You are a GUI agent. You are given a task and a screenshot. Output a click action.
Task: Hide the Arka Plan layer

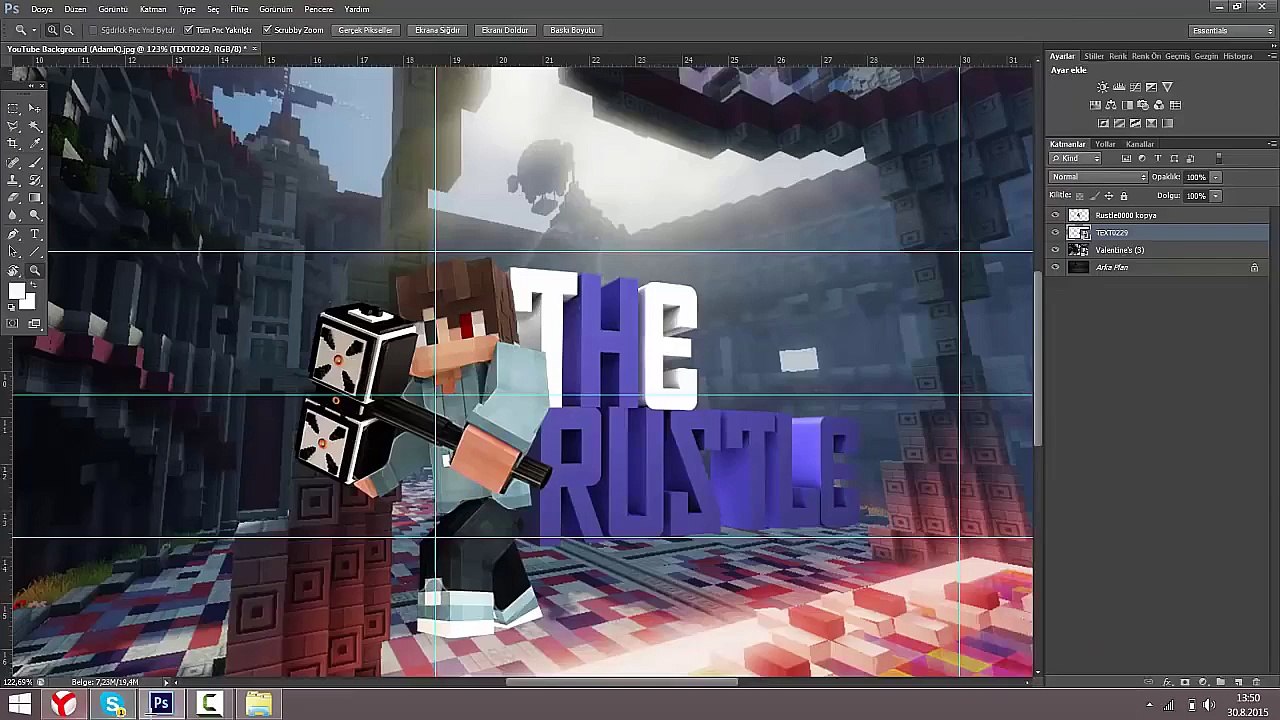pos(1055,267)
